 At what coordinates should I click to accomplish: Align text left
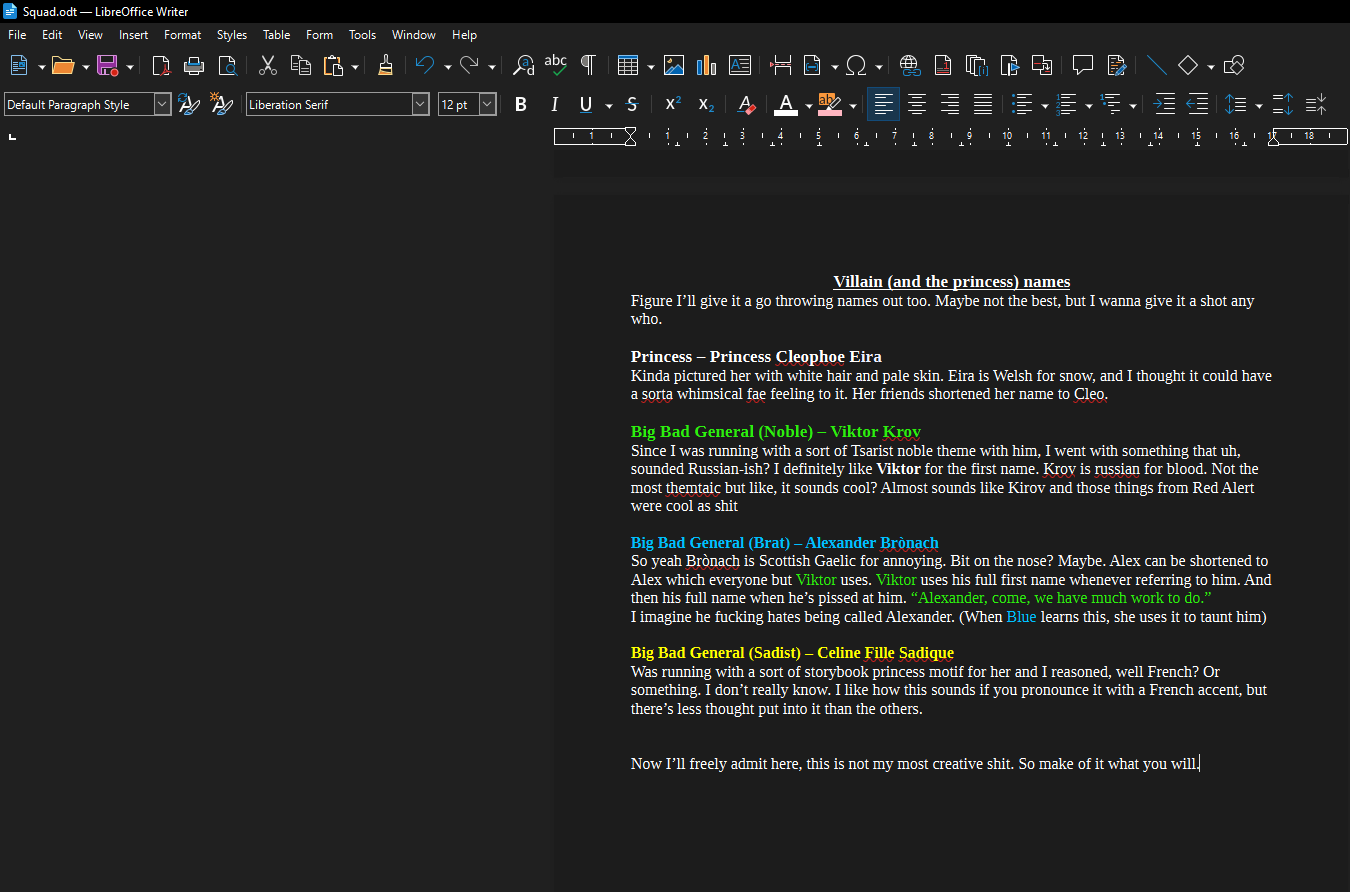pos(883,104)
